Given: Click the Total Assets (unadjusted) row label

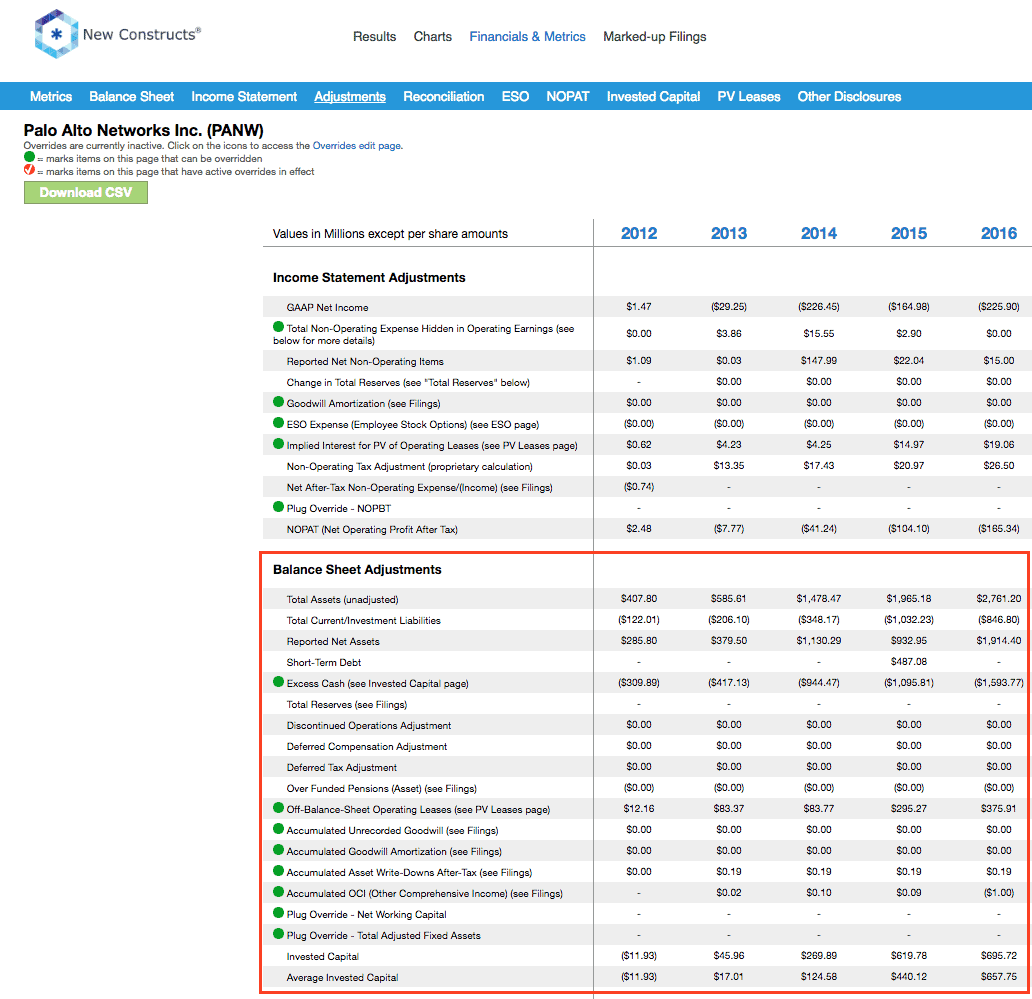Looking at the screenshot, I should (342, 600).
